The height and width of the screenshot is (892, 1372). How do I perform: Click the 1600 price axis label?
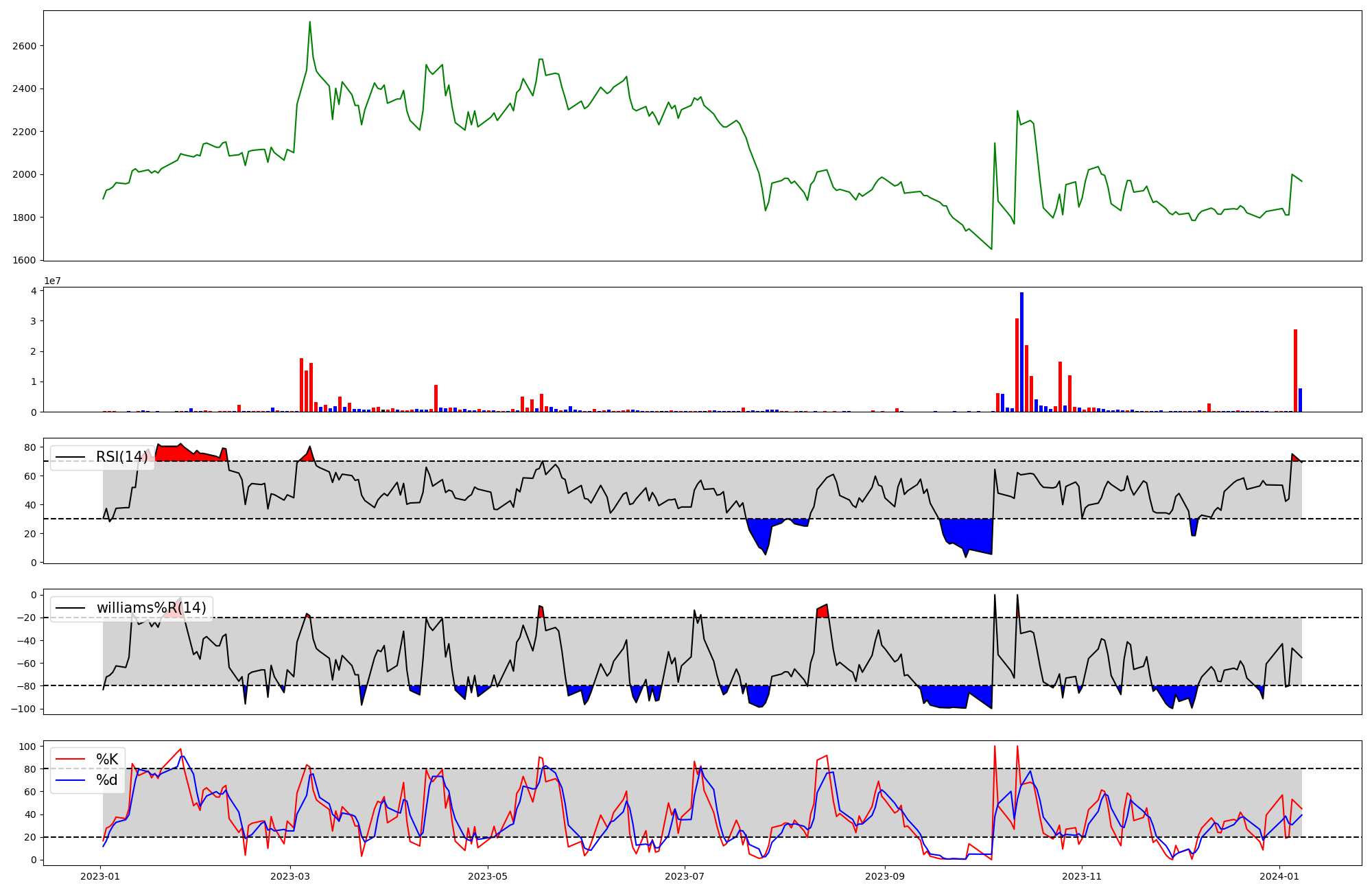click(25, 260)
